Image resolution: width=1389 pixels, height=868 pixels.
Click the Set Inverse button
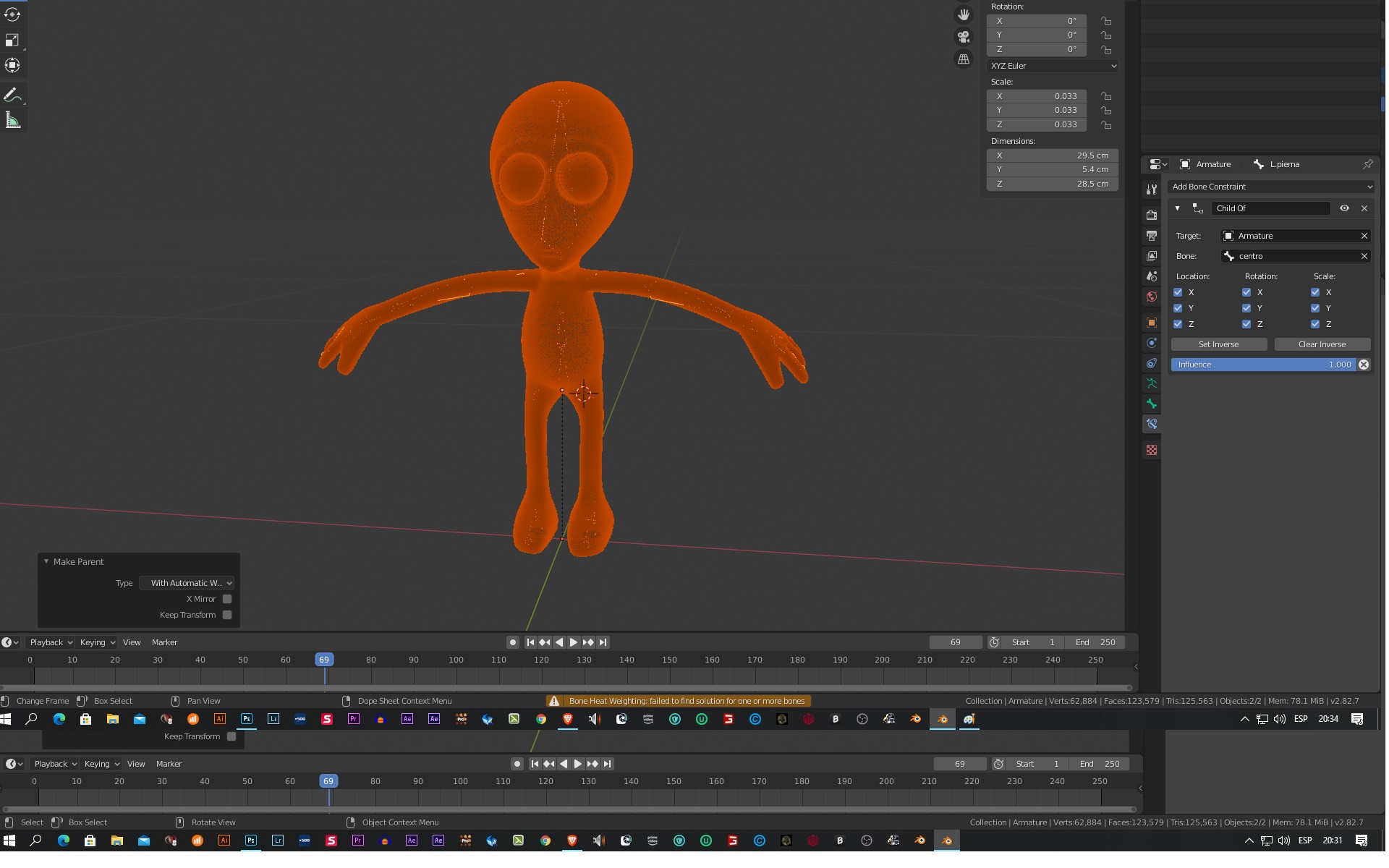coord(1218,344)
